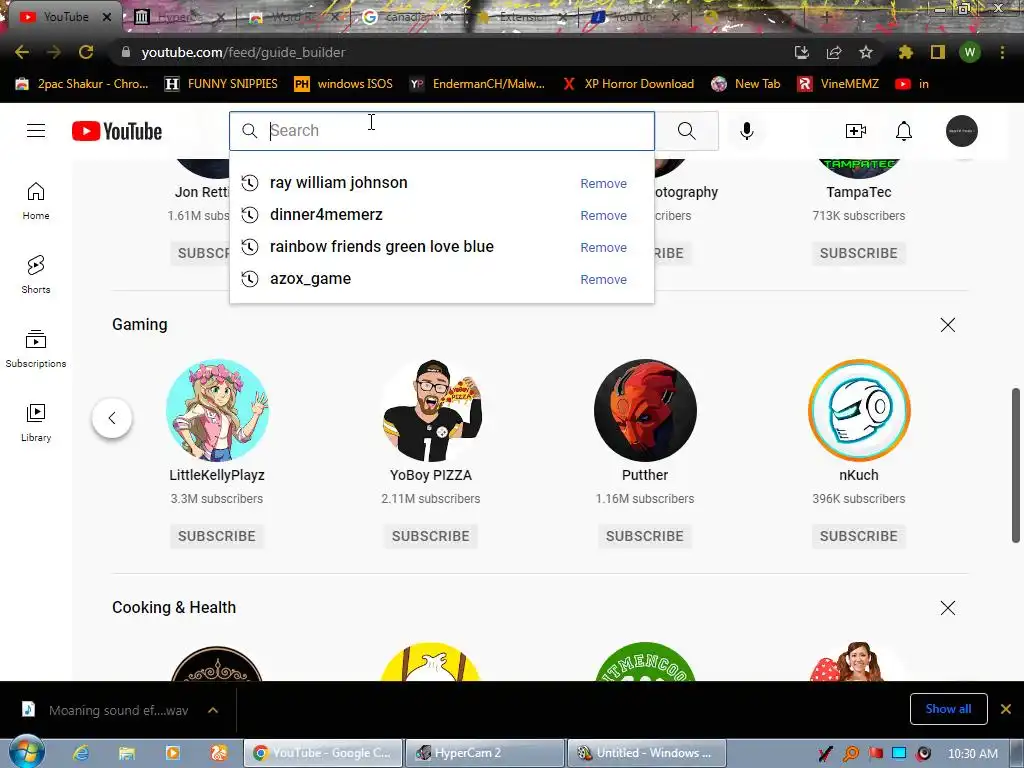The image size is (1024, 768).
Task: Open FUNNY SNIPPIES bookmark
Action: [x=221, y=84]
